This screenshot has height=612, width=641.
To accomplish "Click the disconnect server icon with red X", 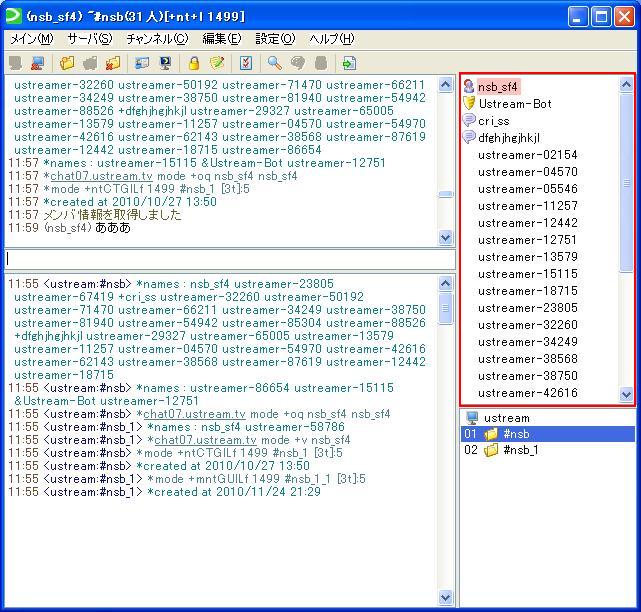I will (37, 63).
